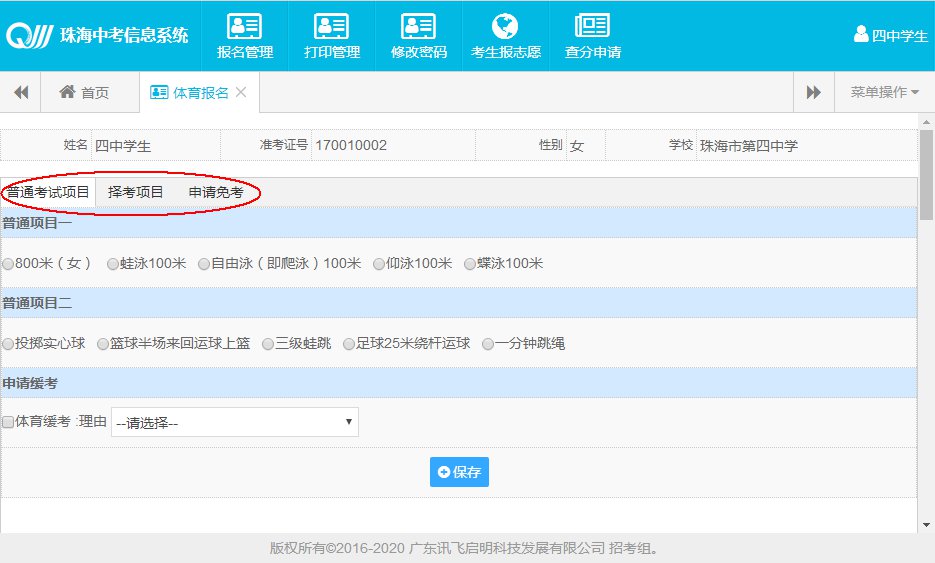Go to the 首页 home tab

coord(84,92)
